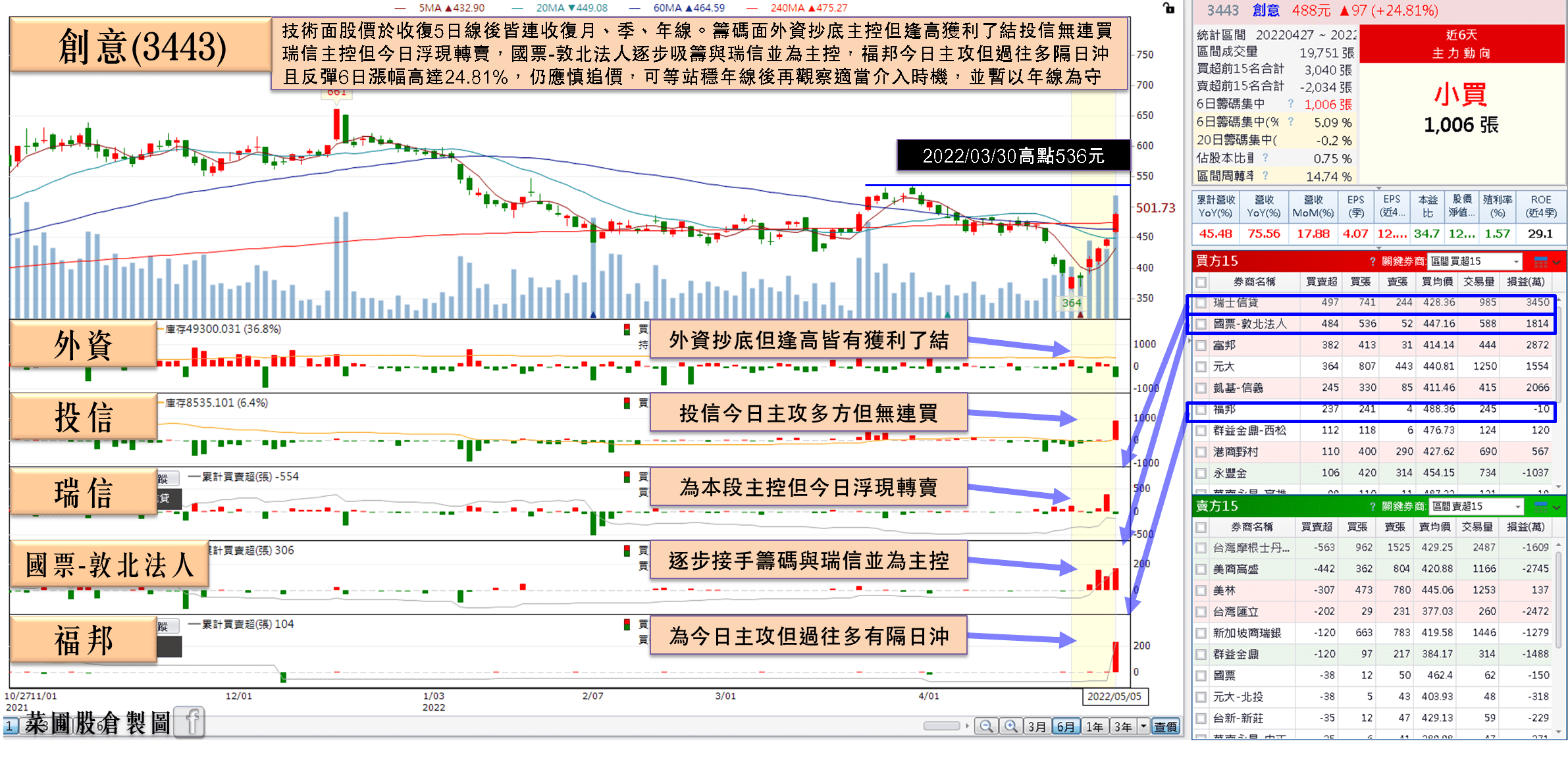Click the 台灣匯立 row in sellers list
The image size is (1568, 758).
[1374, 611]
